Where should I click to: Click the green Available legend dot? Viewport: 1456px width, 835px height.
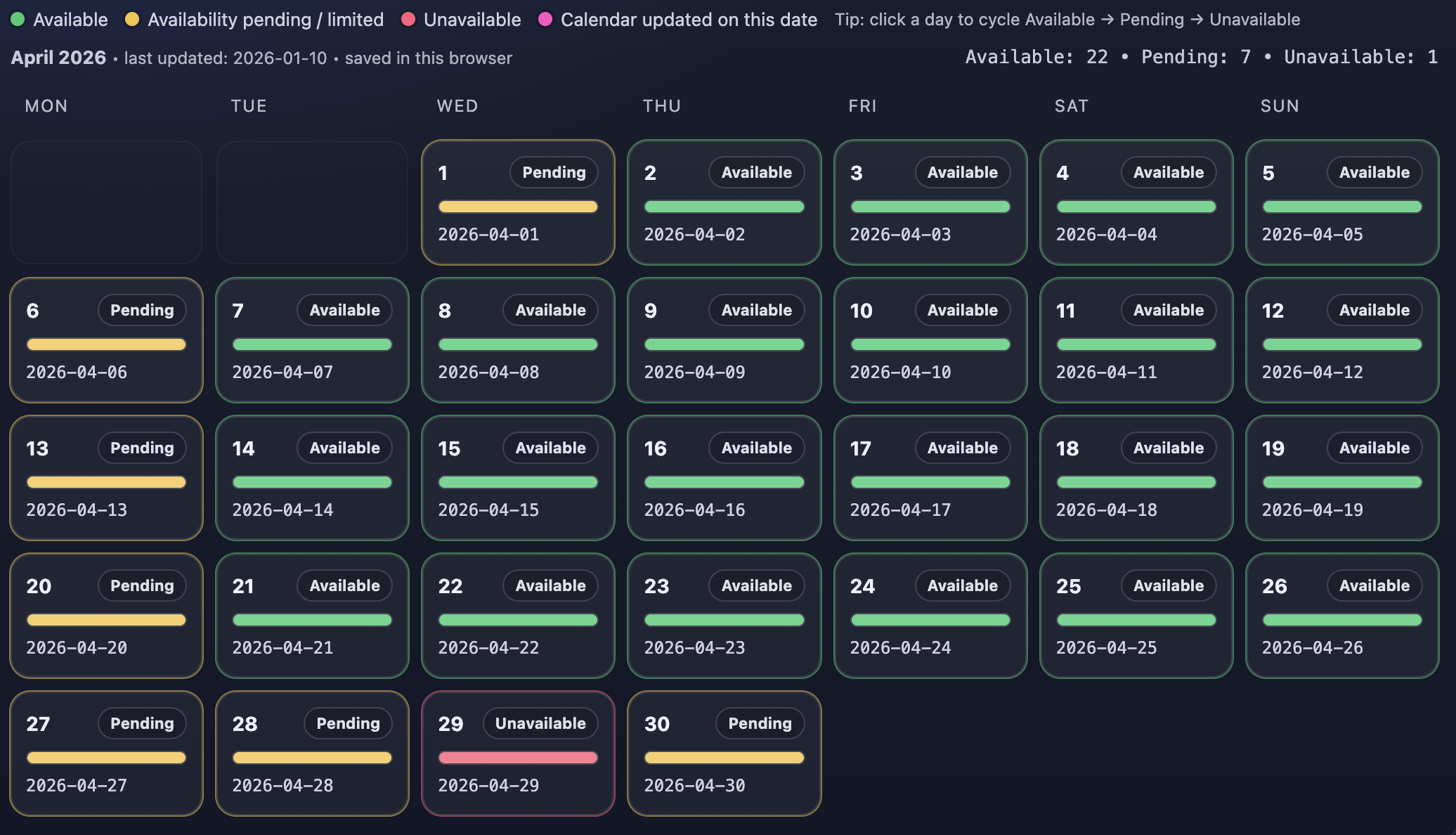click(x=18, y=20)
